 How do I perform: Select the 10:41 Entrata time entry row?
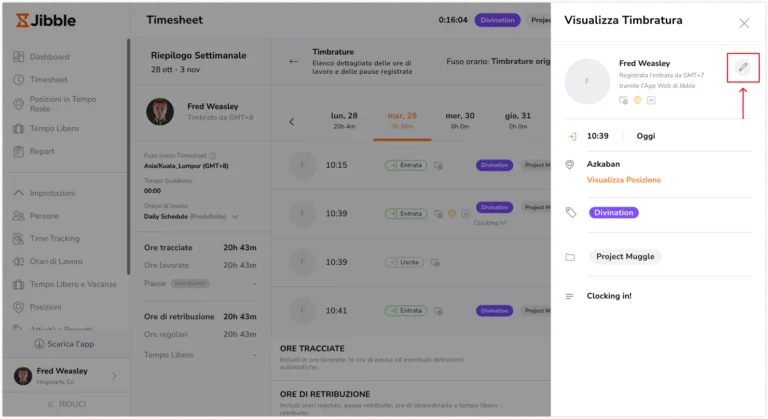point(410,311)
